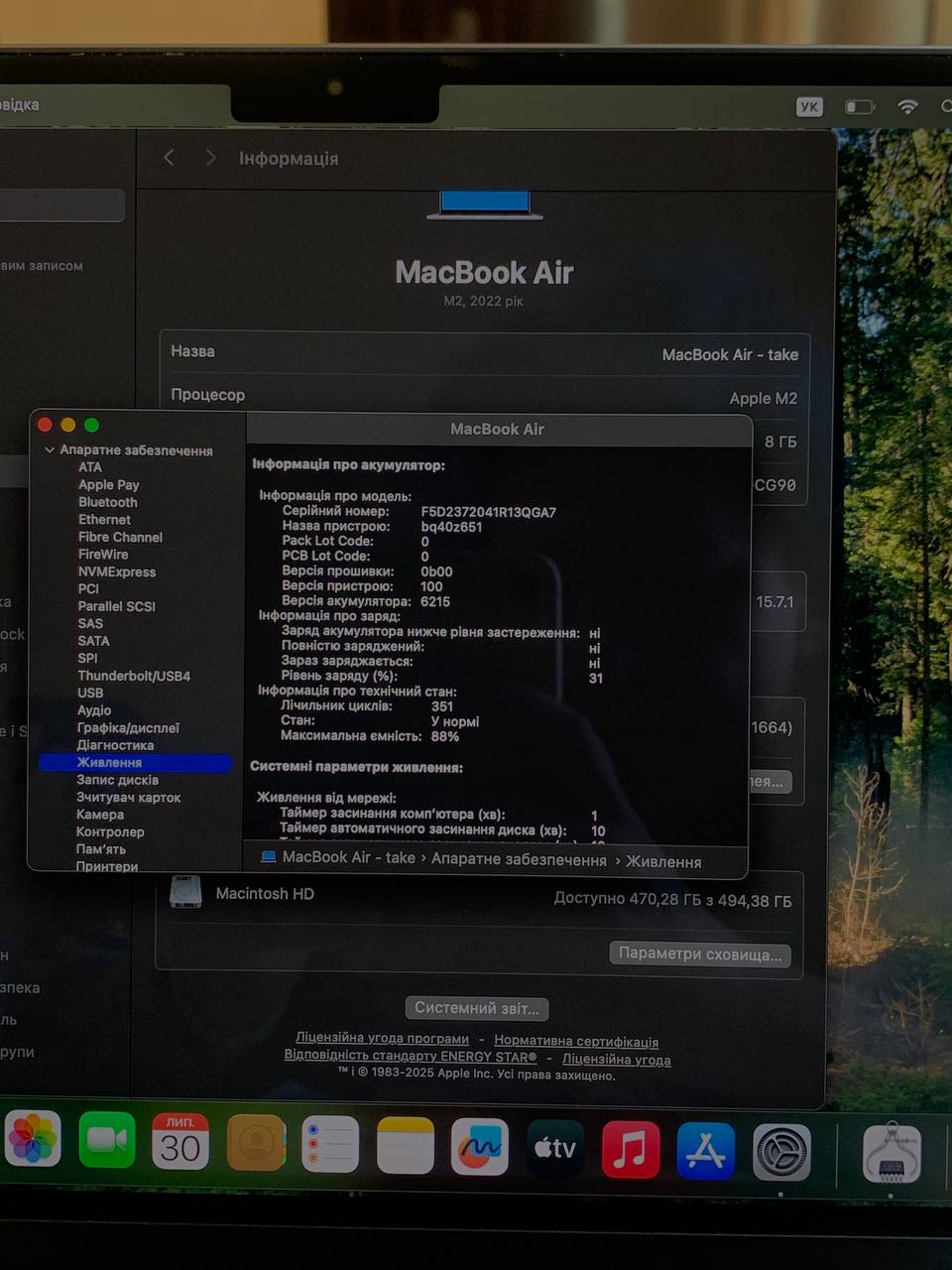Select Запис дисків in hardware list
The image size is (952, 1270).
[x=117, y=780]
